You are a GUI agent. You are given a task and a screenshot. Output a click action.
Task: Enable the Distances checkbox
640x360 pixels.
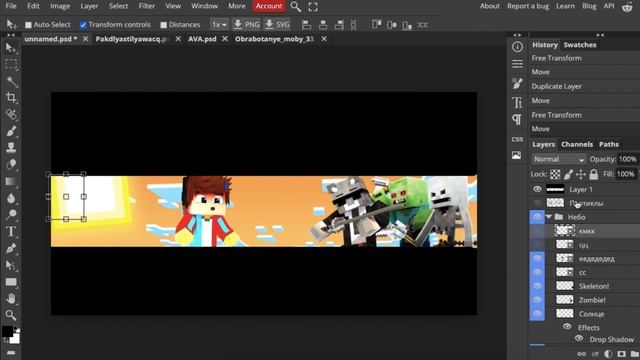(164, 25)
